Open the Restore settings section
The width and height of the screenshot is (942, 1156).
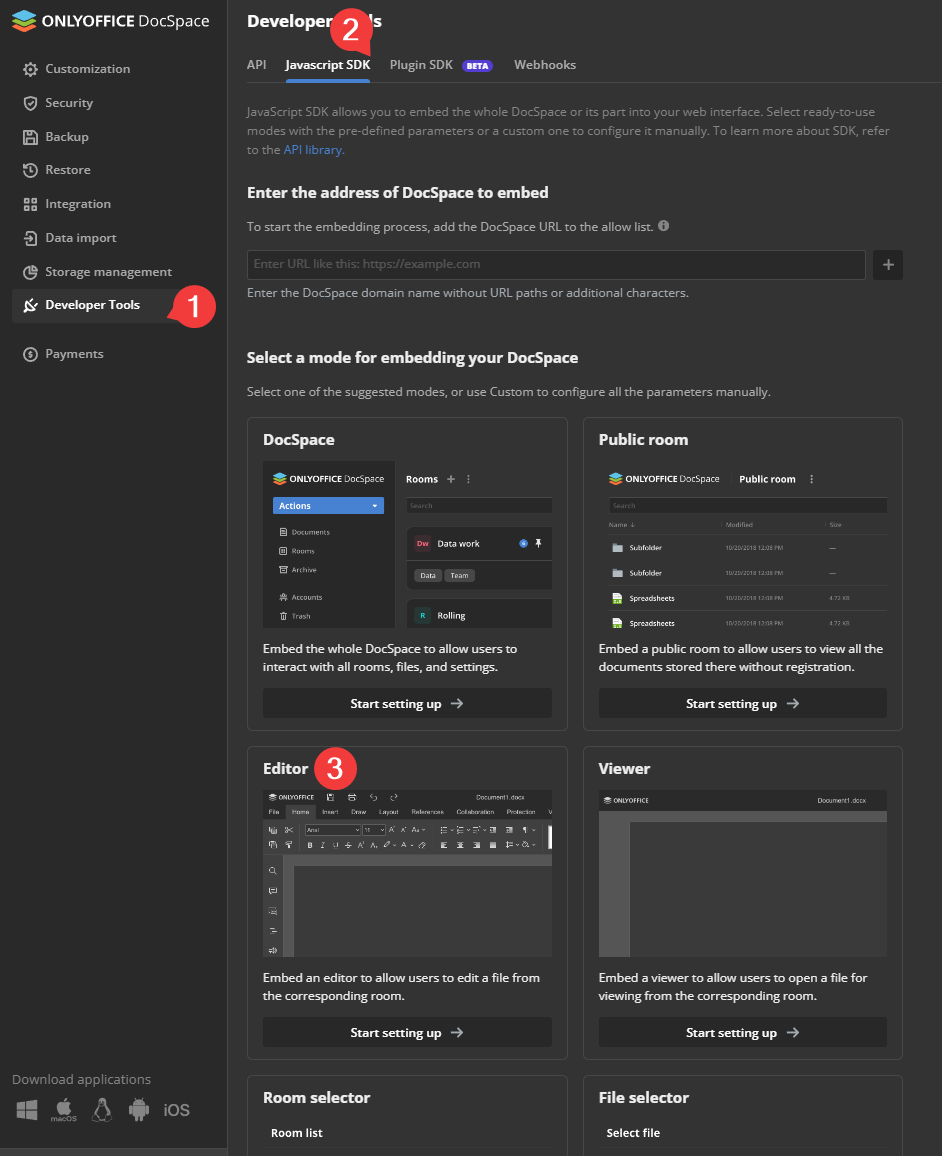pyautogui.click(x=68, y=170)
